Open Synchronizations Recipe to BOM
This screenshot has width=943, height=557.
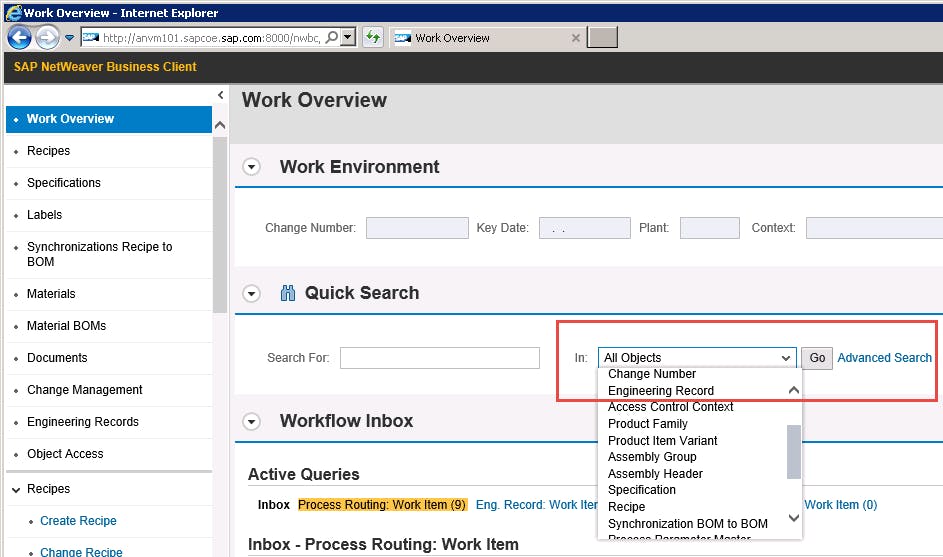[x=109, y=254]
